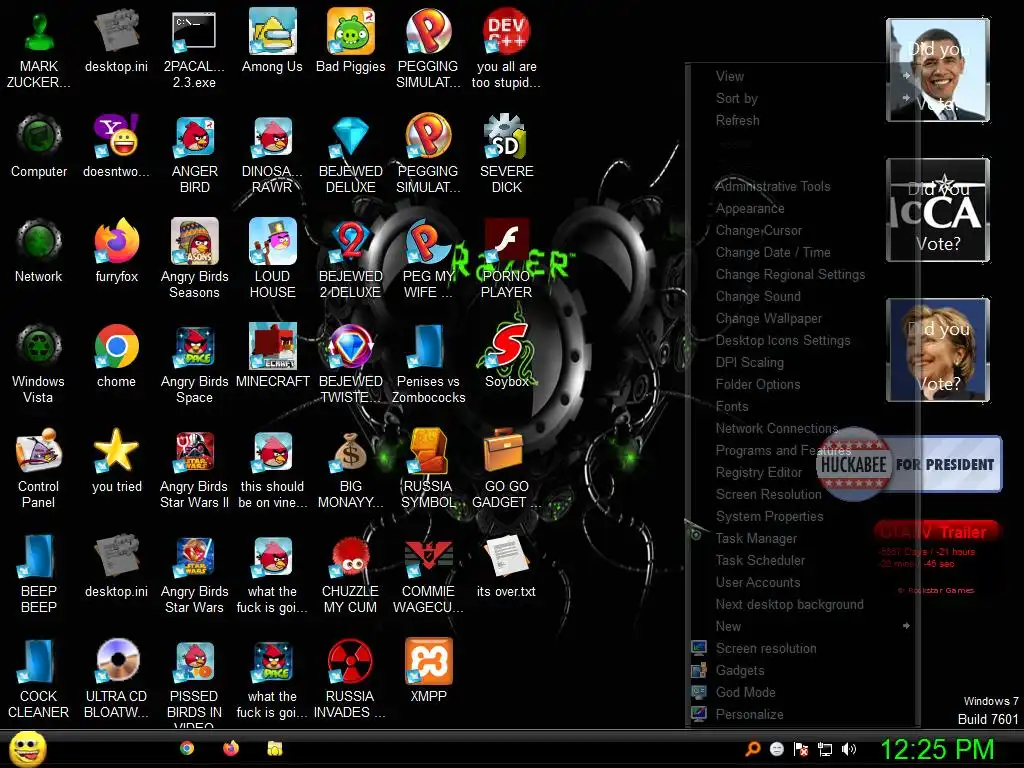This screenshot has width=1024, height=768.
Task: Select User Accounts menu entry
Action: click(x=802, y=582)
